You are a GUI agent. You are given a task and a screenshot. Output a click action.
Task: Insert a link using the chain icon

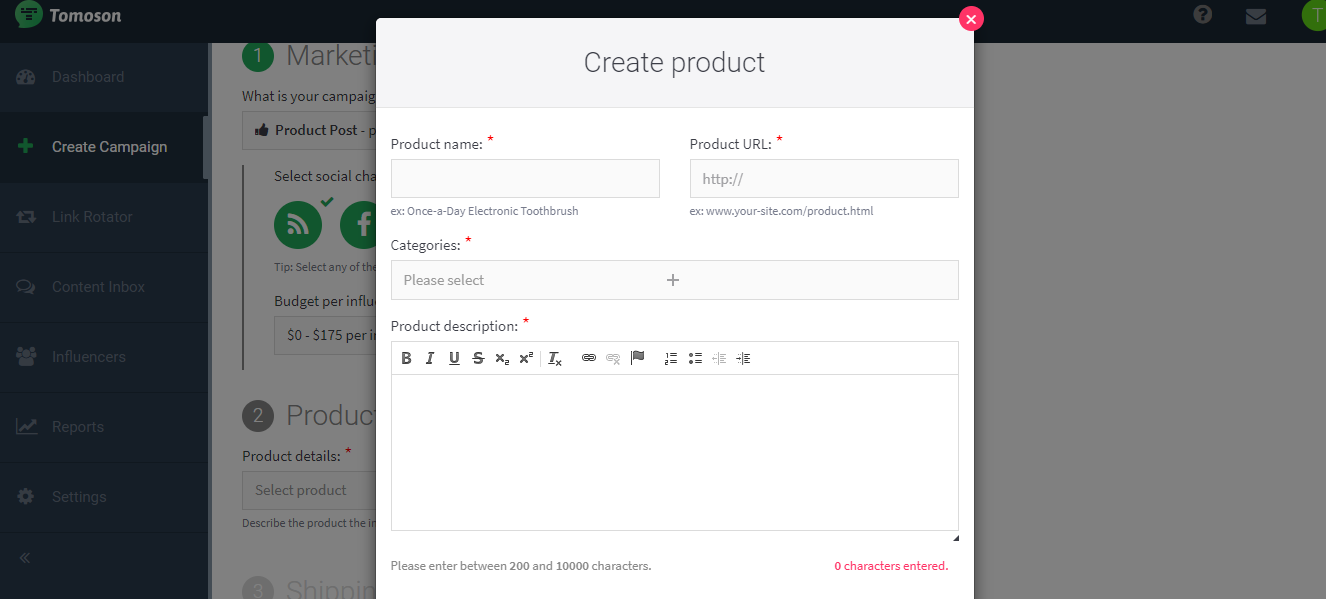point(589,358)
